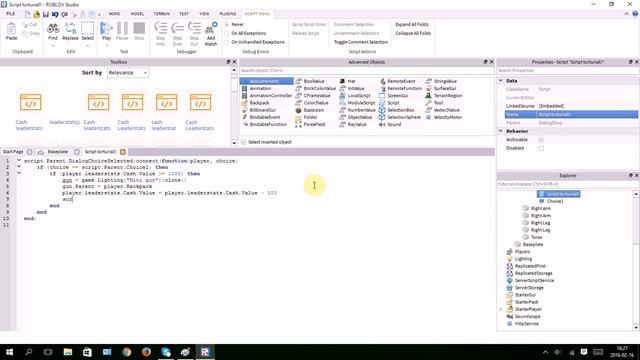Image resolution: width=640 pixels, height=360 pixels.
Task: Click the Search object input field
Action: click(x=366, y=71)
